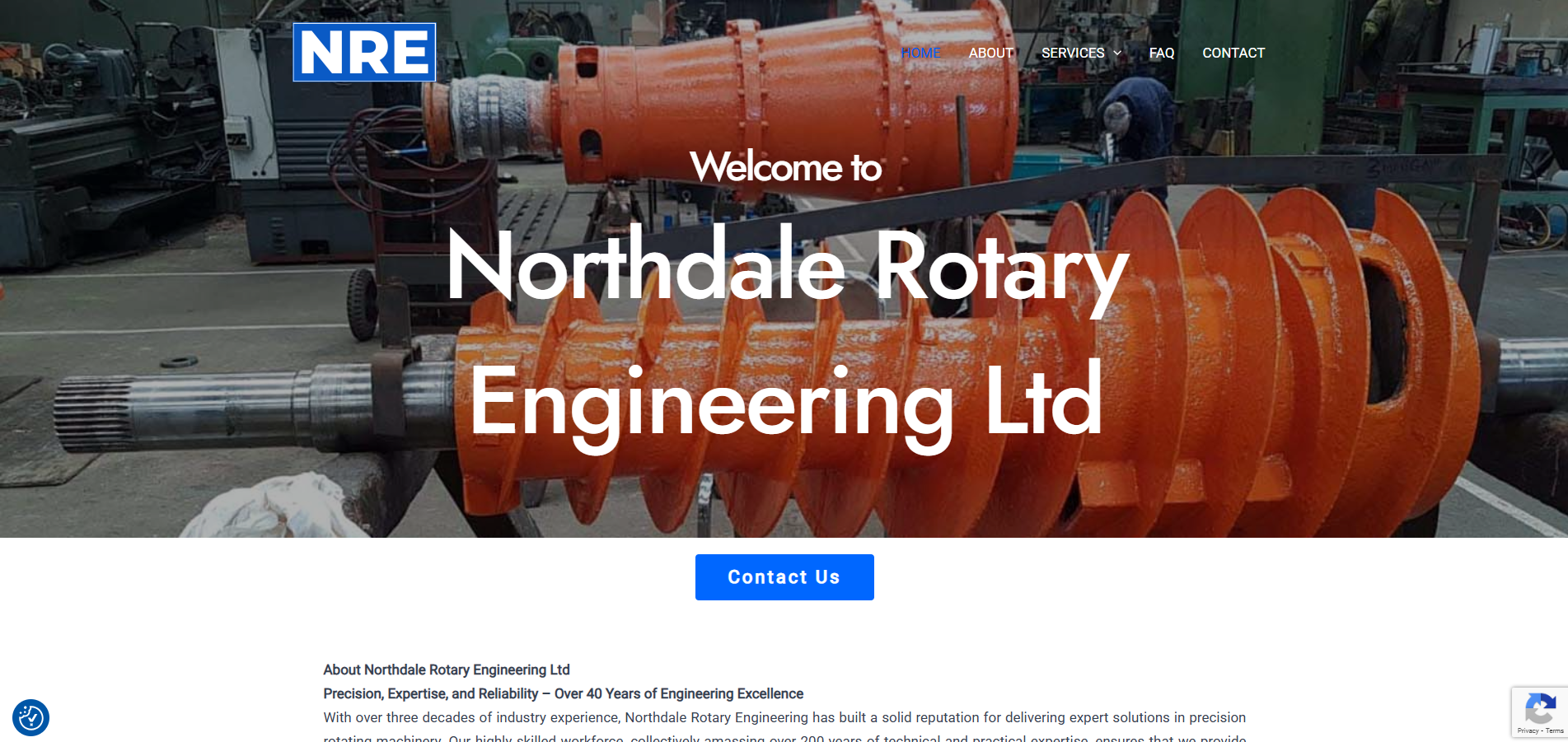This screenshot has width=1568, height=742.
Task: Open the CONTACT navigation link
Action: click(1233, 53)
